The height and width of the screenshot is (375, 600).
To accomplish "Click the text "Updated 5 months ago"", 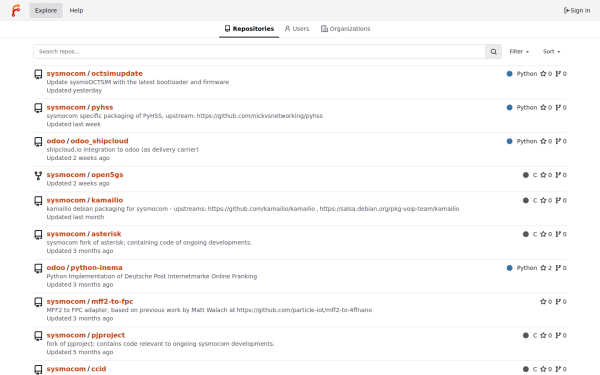I will (x=80, y=352).
